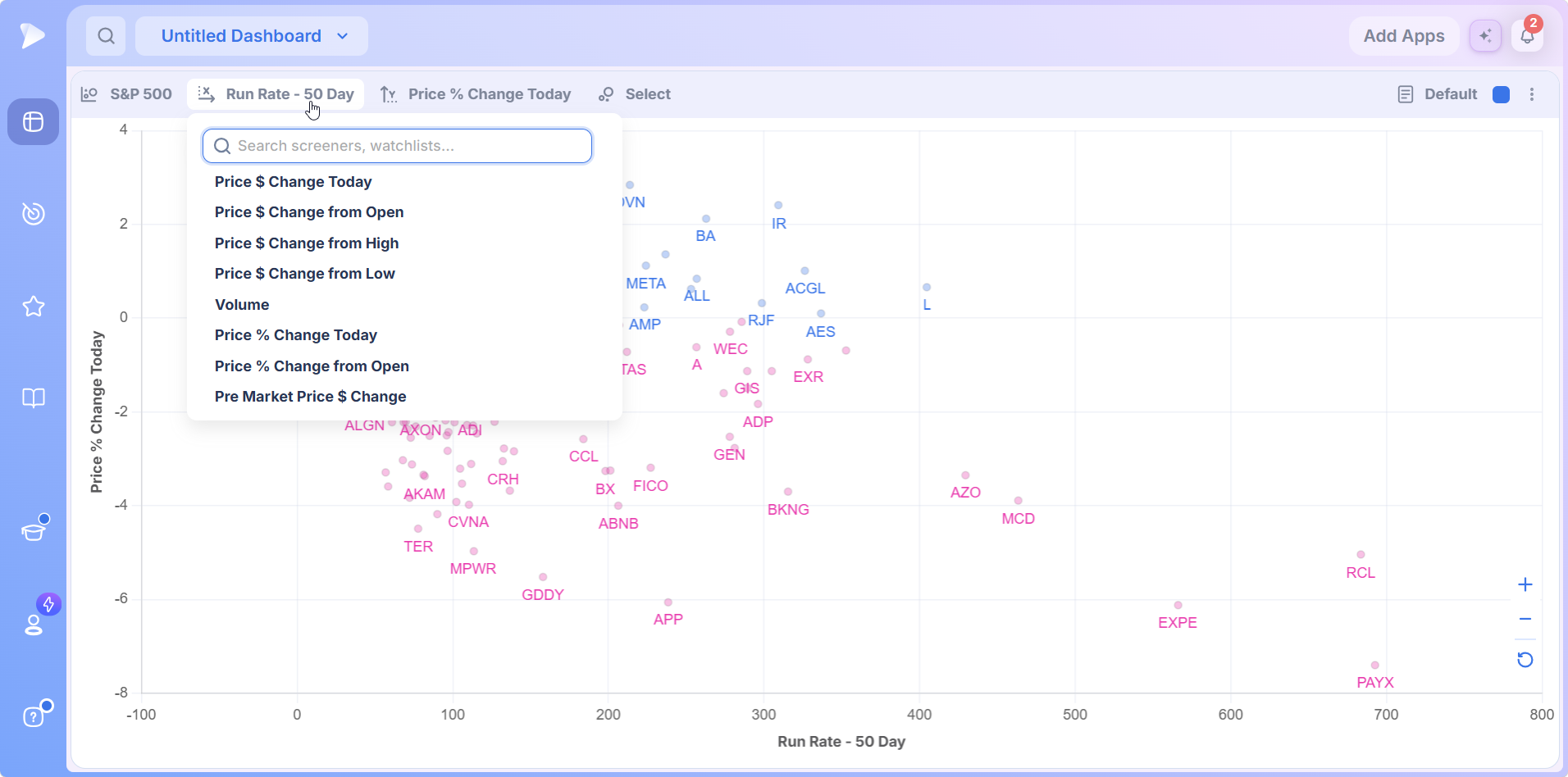Click the Add Apps button

[1404, 36]
